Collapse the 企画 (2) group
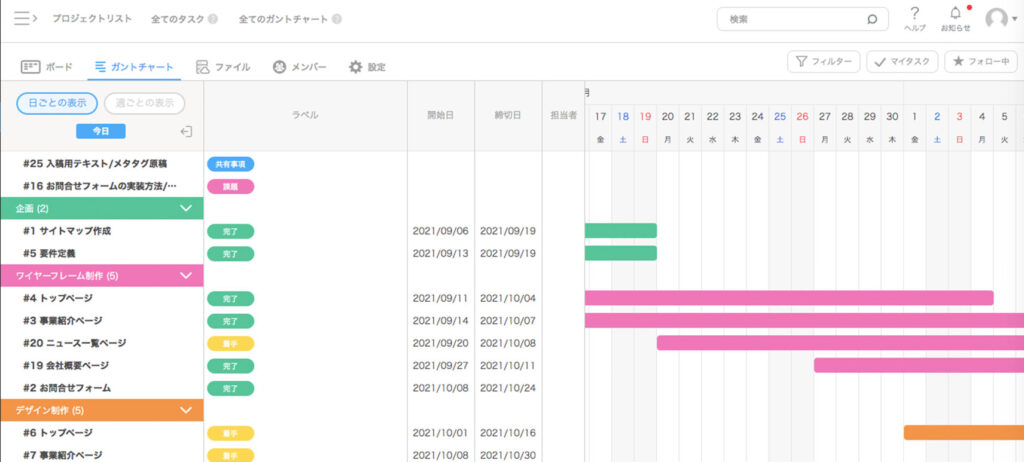Screen dimensions: 1024x462 (x=186, y=208)
